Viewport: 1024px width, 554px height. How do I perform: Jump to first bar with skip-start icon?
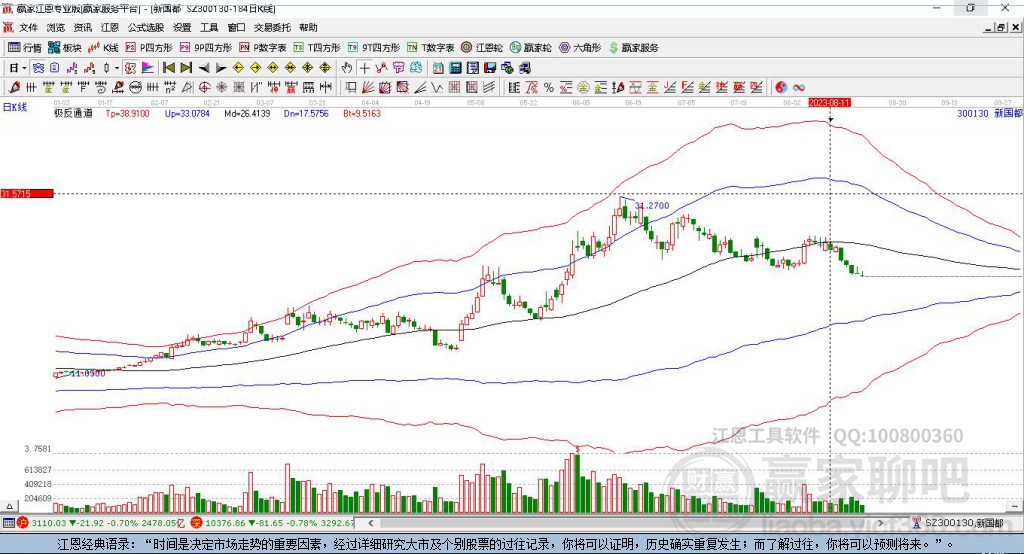[168, 68]
